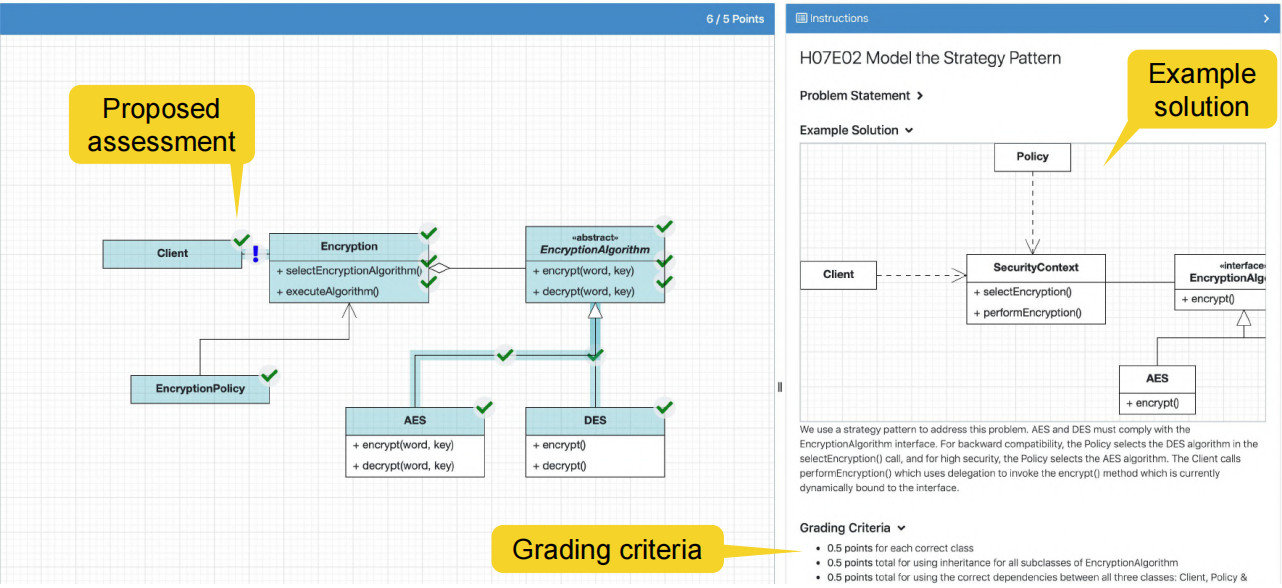Click the chevron to hide the Instructions panel
Image resolution: width=1282 pixels, height=588 pixels.
(1268, 18)
